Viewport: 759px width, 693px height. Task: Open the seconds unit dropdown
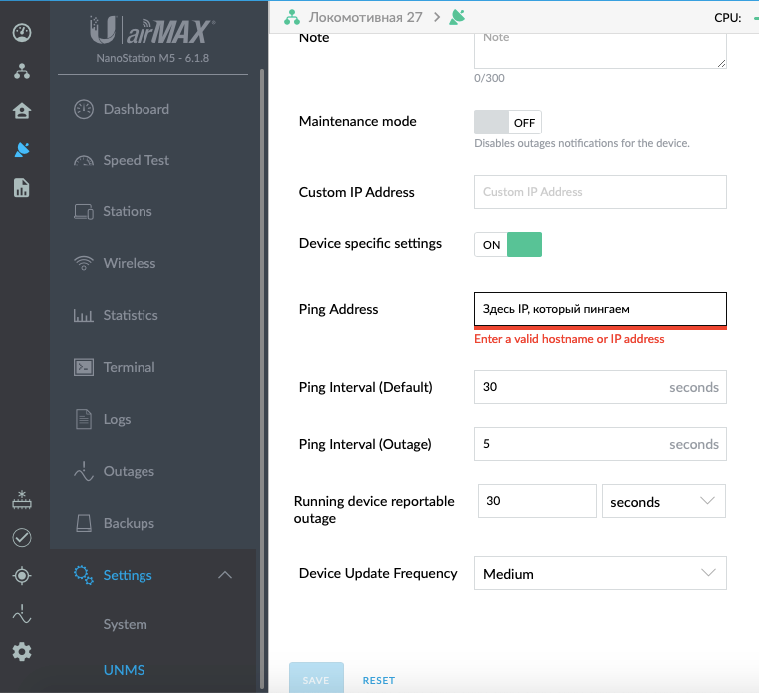pyautogui.click(x=663, y=502)
